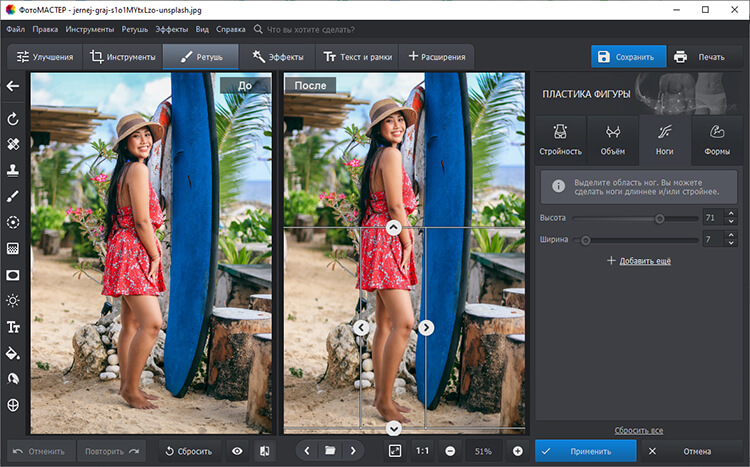Click the up arrow handle on selection
Image resolution: width=750 pixels, height=467 pixels.
[x=393, y=228]
